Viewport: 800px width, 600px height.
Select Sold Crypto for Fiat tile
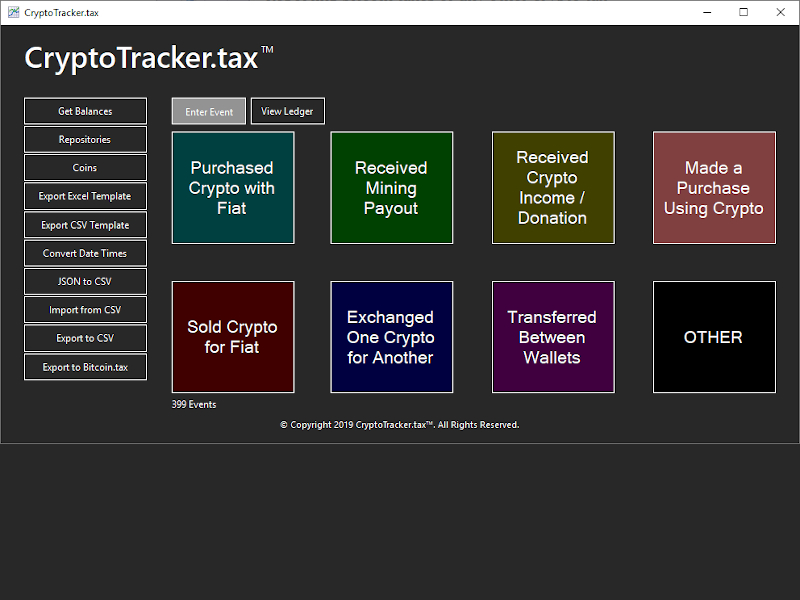[233, 337]
